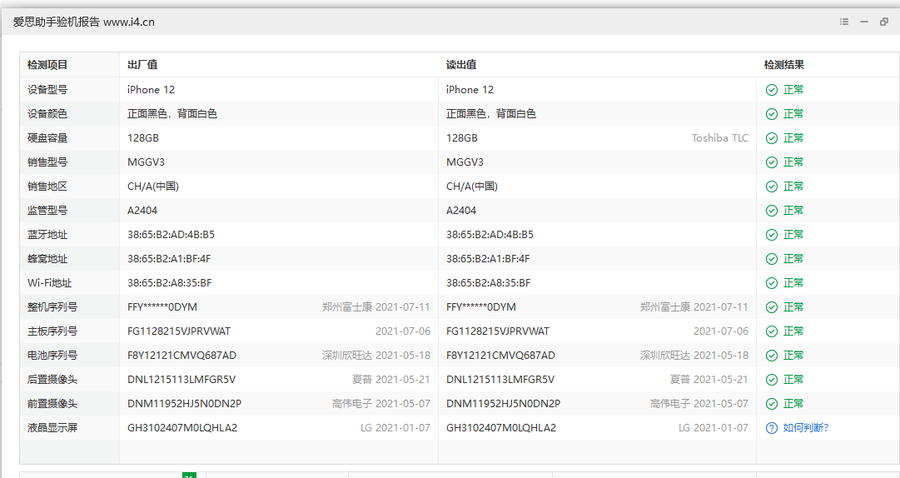Image resolution: width=900 pixels, height=478 pixels.
Task: Restore the report window size
Action: pos(884,22)
